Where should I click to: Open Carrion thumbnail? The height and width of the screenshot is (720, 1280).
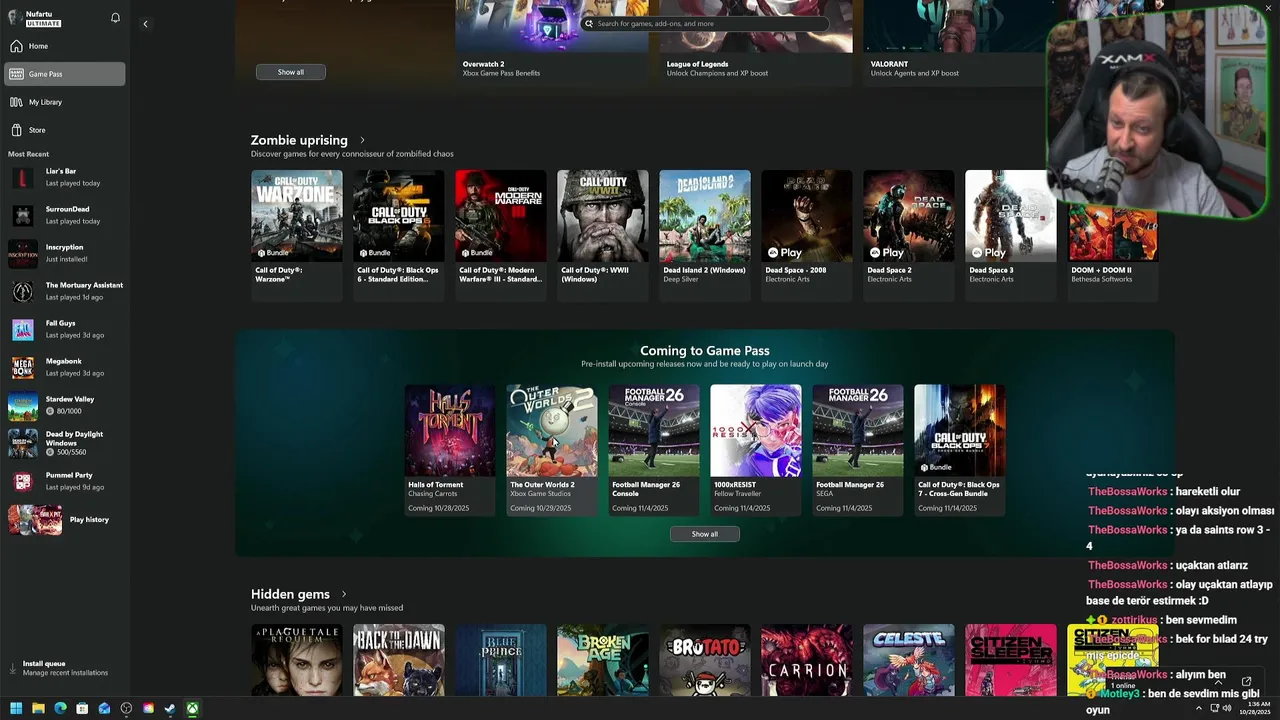coord(807,660)
